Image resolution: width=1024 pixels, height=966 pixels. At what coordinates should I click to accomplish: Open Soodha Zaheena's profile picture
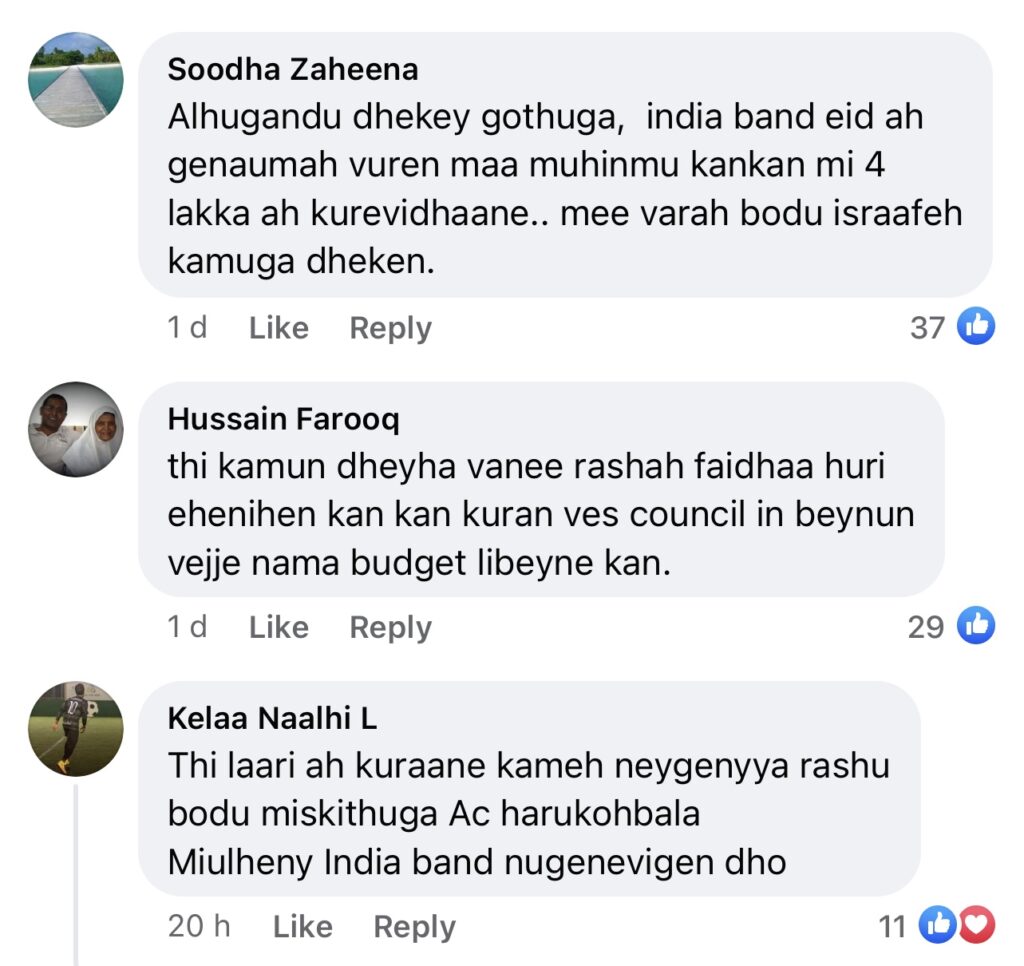(76, 80)
